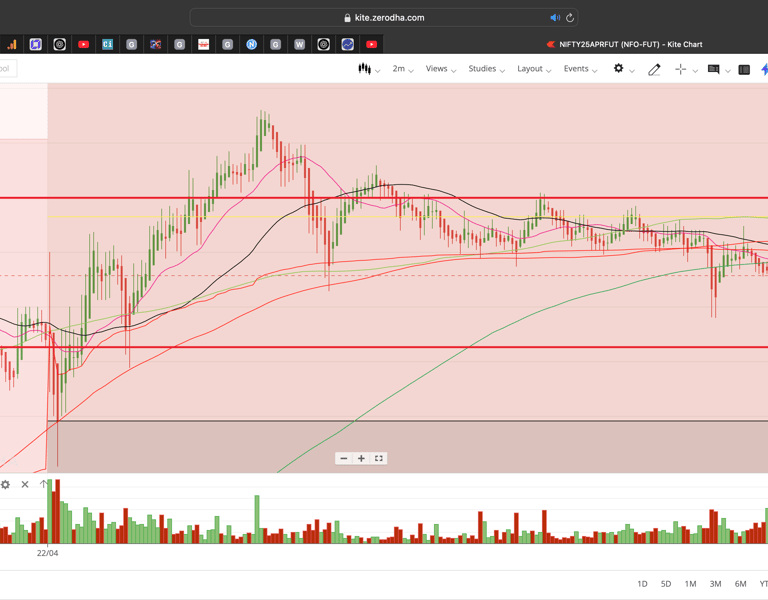Image resolution: width=768 pixels, height=600 pixels.
Task: Open the Layout dropdown
Action: click(534, 69)
